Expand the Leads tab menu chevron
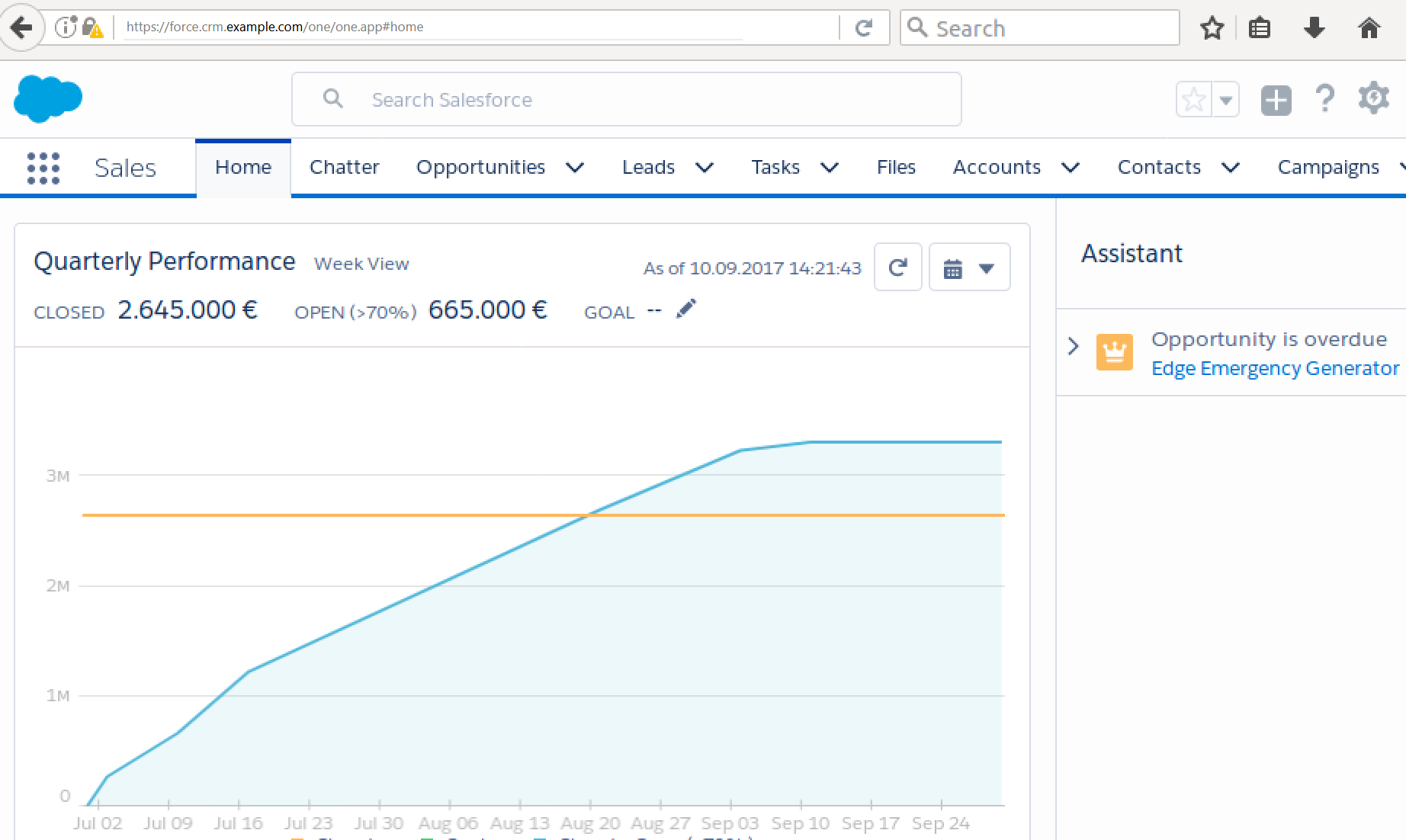Image resolution: width=1406 pixels, height=840 pixels. [x=705, y=168]
